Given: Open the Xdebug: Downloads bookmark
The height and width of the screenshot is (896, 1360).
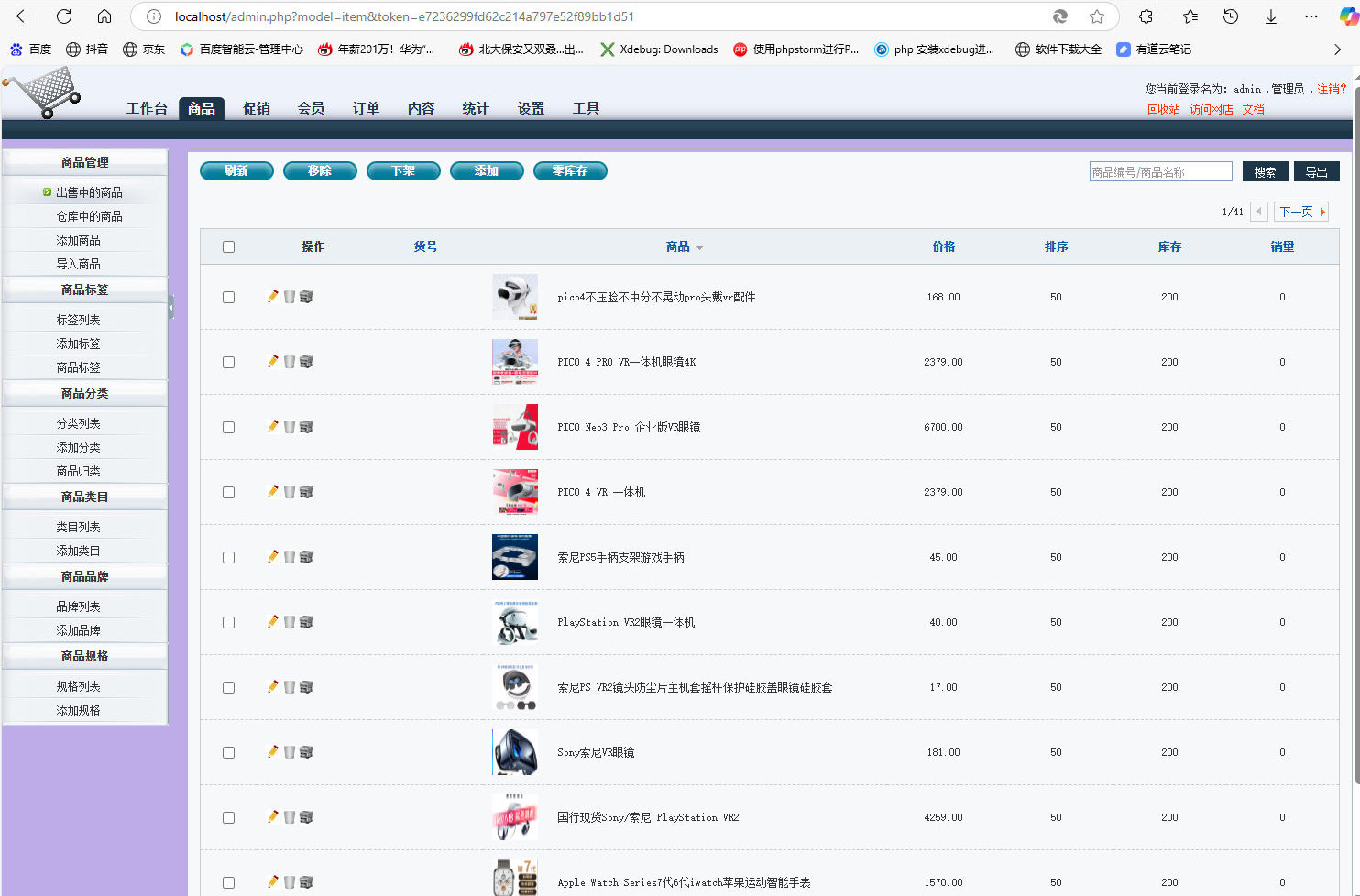Looking at the screenshot, I should (659, 49).
